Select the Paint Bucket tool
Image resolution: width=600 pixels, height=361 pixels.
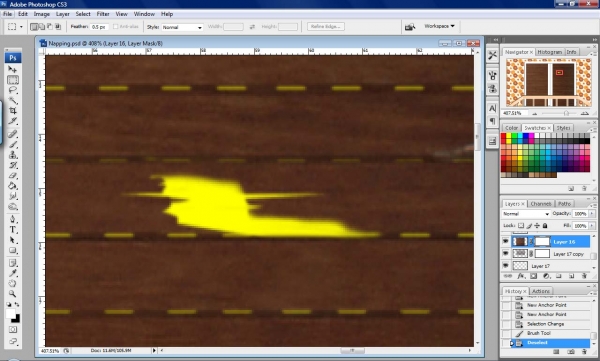point(13,186)
